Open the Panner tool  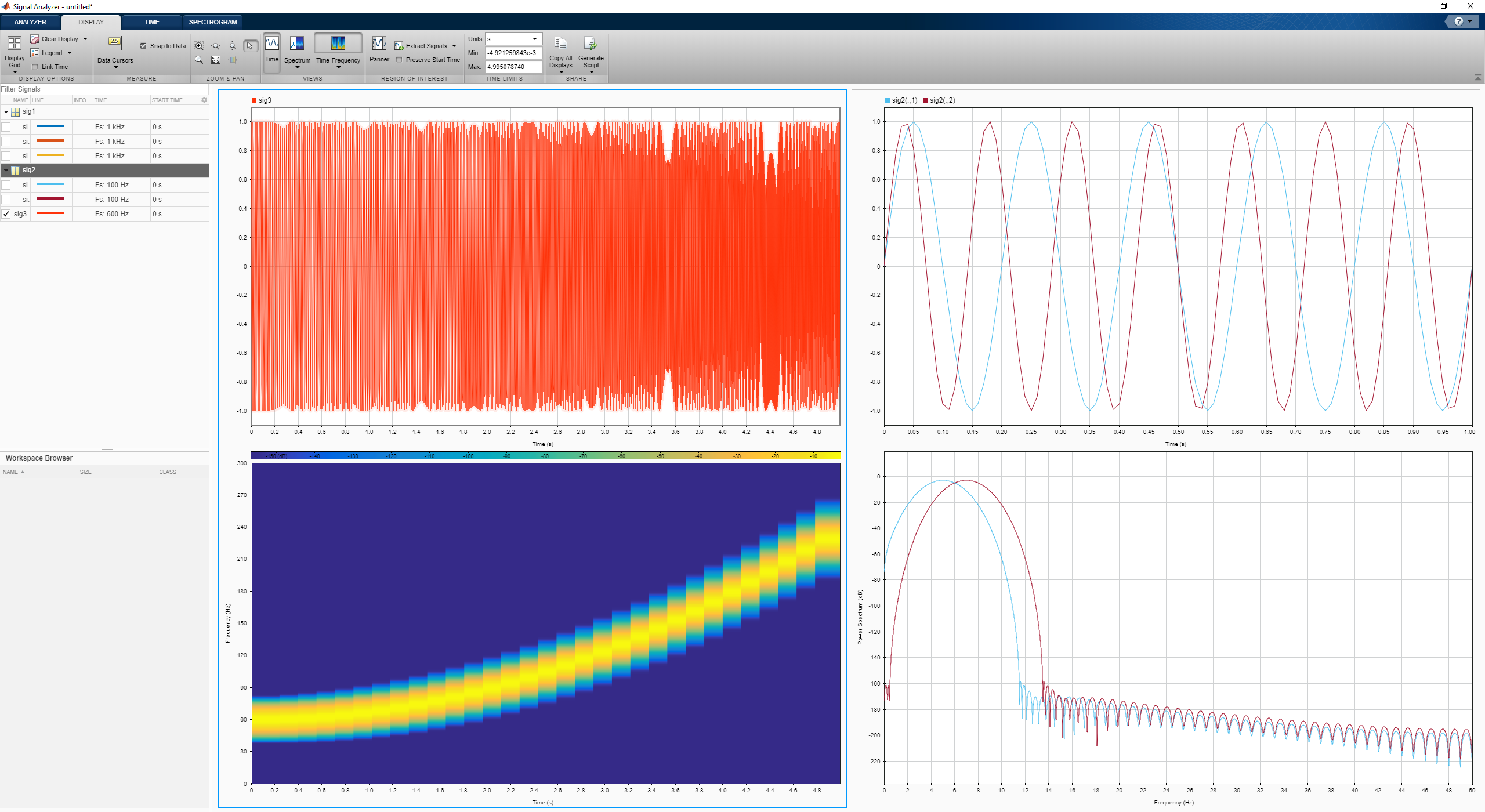point(379,43)
